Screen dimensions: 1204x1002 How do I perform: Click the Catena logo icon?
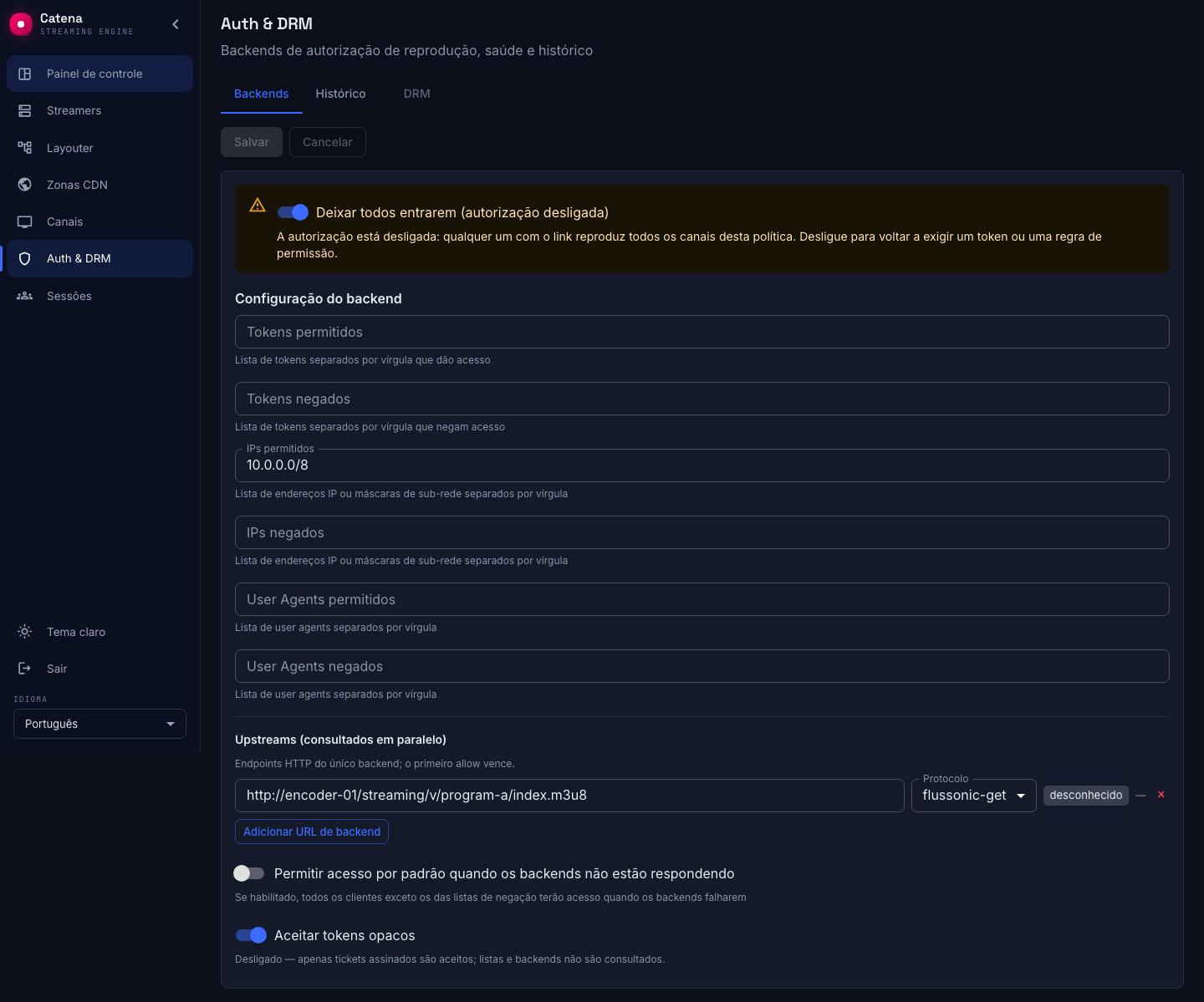[x=21, y=24]
